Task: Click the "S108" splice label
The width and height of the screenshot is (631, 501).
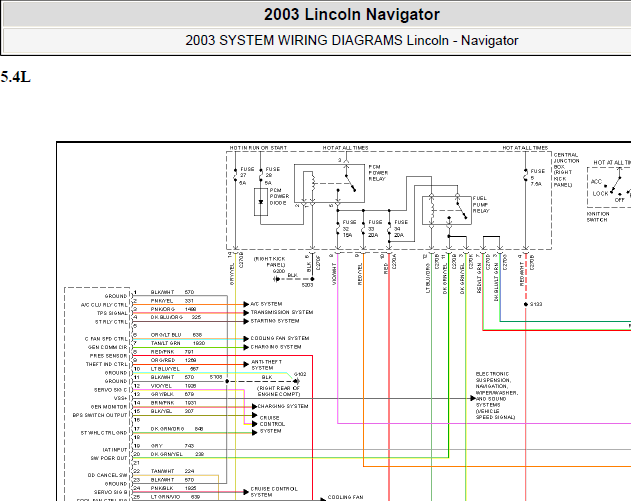Action: pos(216,377)
